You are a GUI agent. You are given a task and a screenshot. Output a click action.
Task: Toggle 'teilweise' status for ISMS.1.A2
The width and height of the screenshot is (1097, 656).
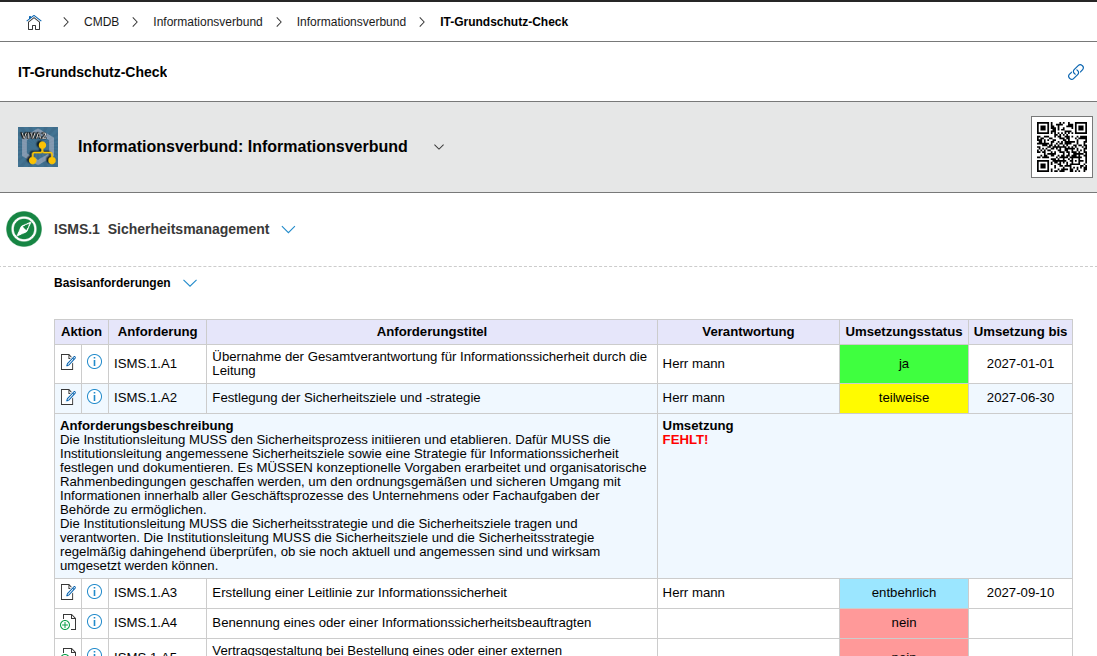tap(903, 397)
